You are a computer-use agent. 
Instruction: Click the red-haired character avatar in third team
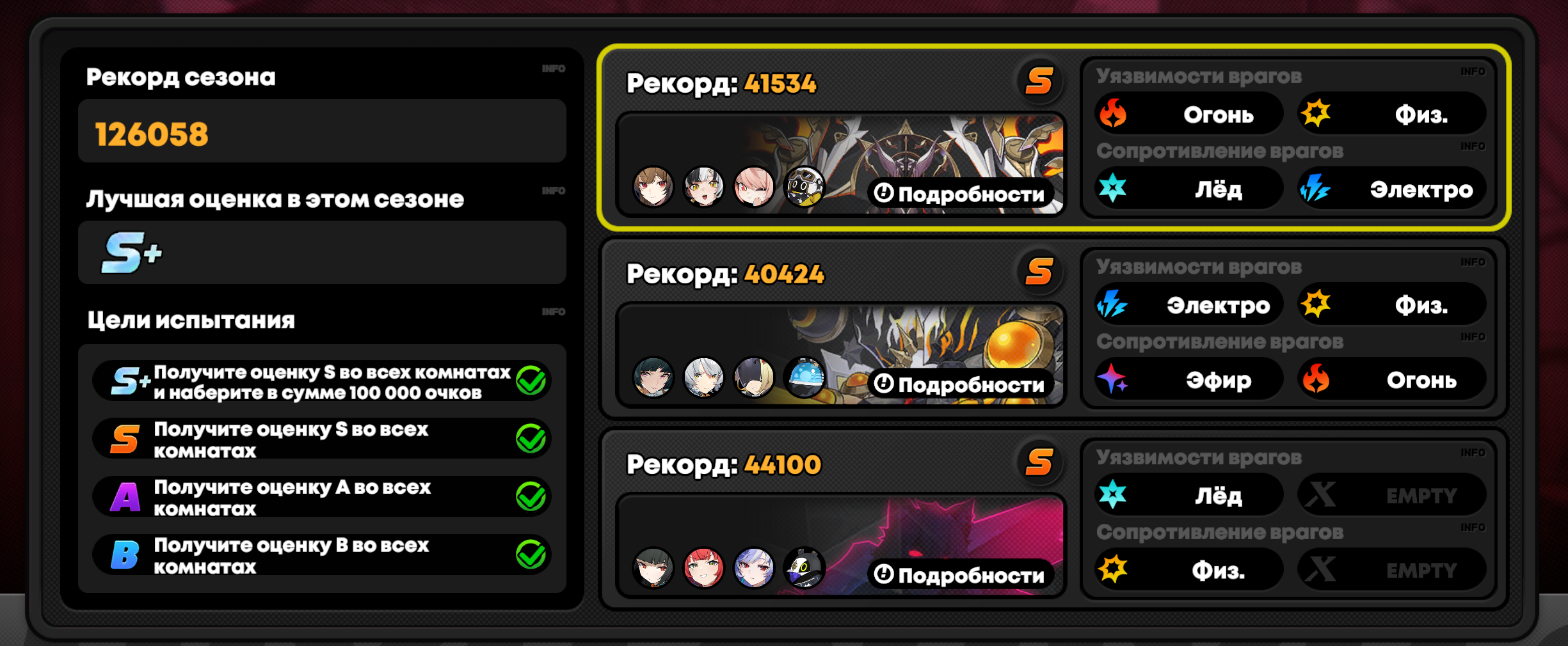pyautogui.click(x=703, y=567)
